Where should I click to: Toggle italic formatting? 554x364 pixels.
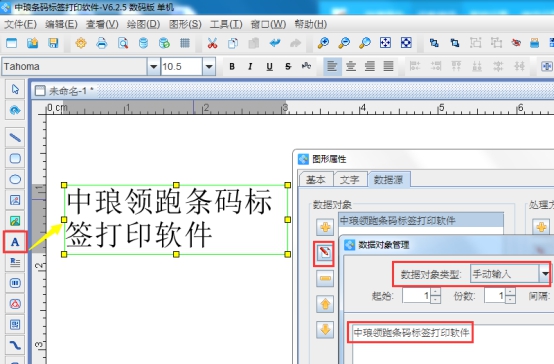tap(251, 66)
